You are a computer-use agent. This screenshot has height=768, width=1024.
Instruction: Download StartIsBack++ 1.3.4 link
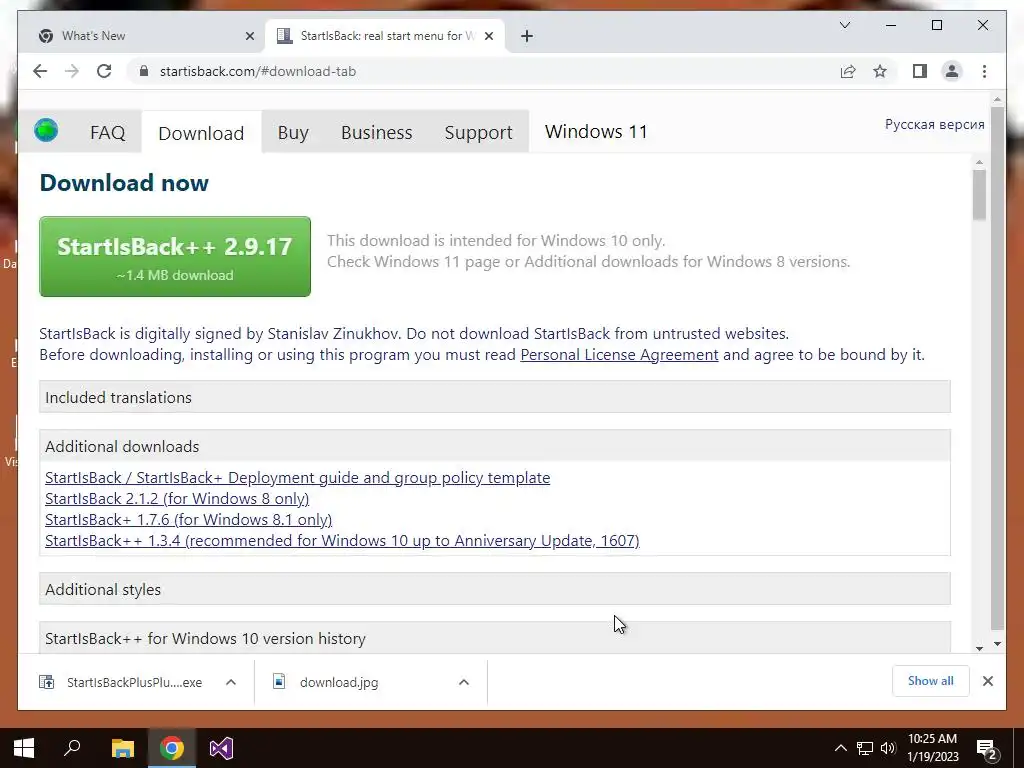pyautogui.click(x=342, y=540)
